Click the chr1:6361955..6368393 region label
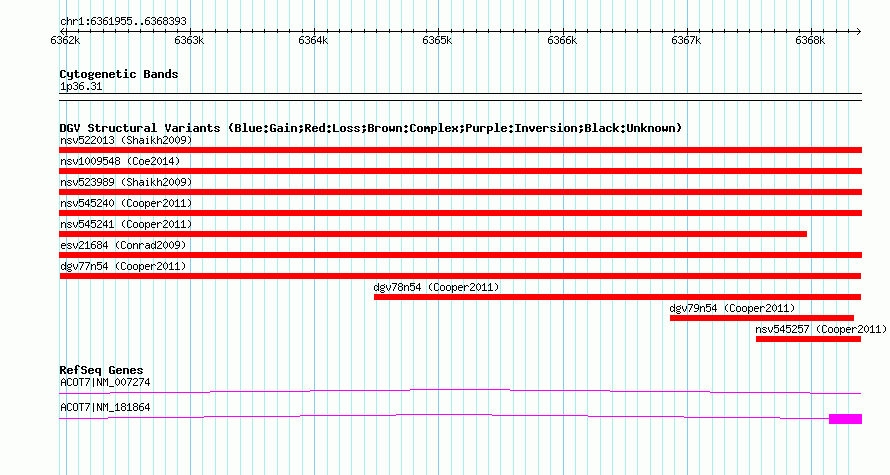Viewport: 890px width, 475px height. (123, 22)
